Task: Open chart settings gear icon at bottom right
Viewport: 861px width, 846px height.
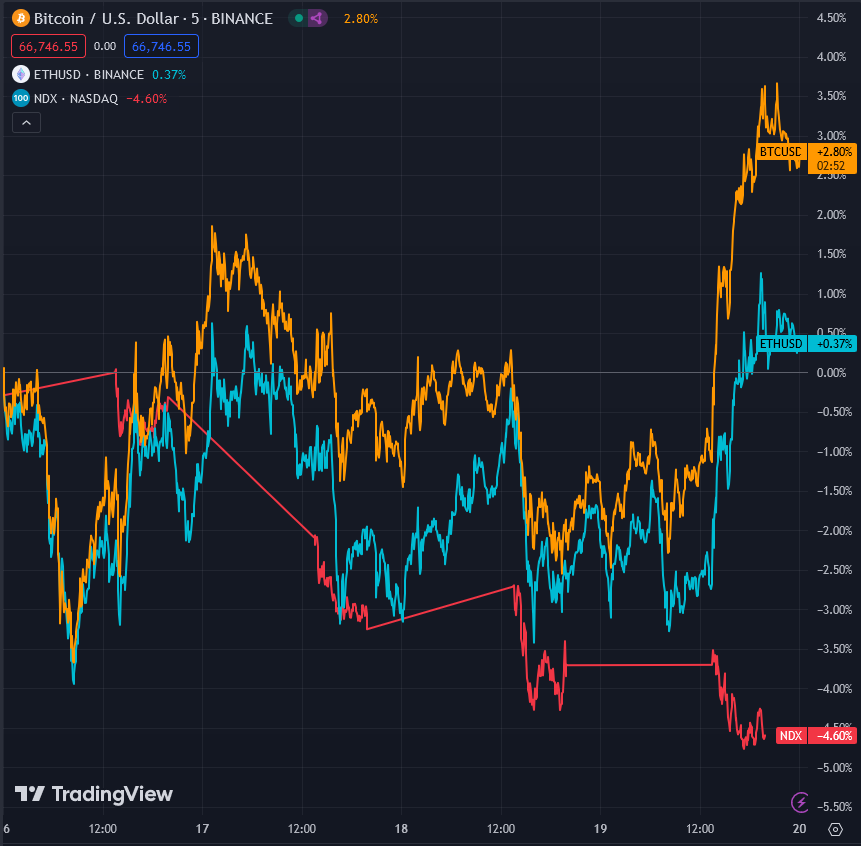Action: [835, 829]
